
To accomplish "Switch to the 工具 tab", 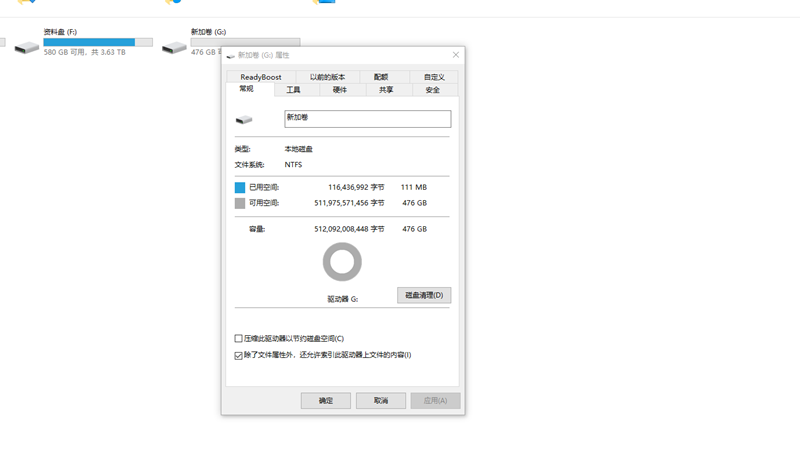I will [293, 90].
